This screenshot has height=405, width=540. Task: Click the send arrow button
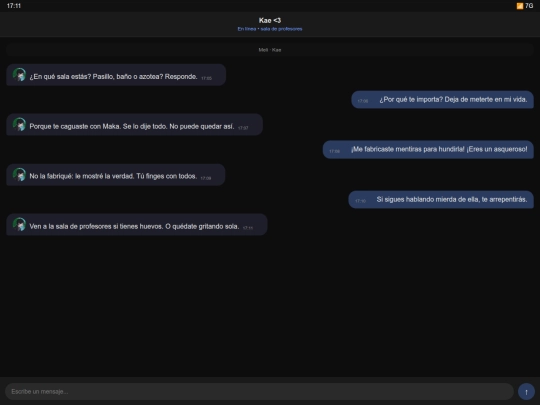526,392
